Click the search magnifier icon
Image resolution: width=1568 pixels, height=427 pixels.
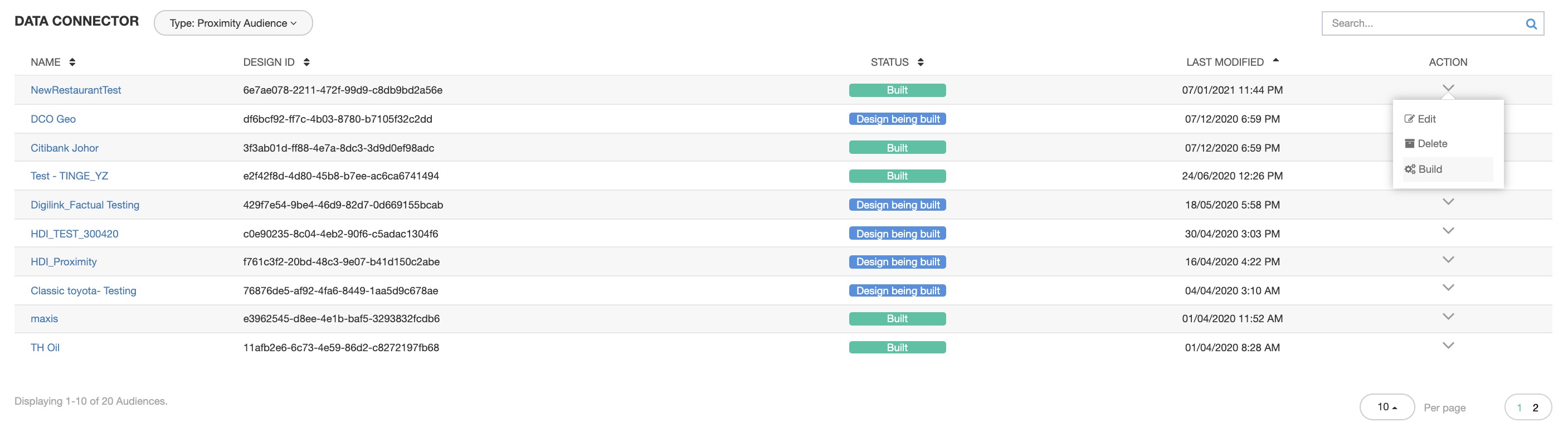pyautogui.click(x=1530, y=24)
